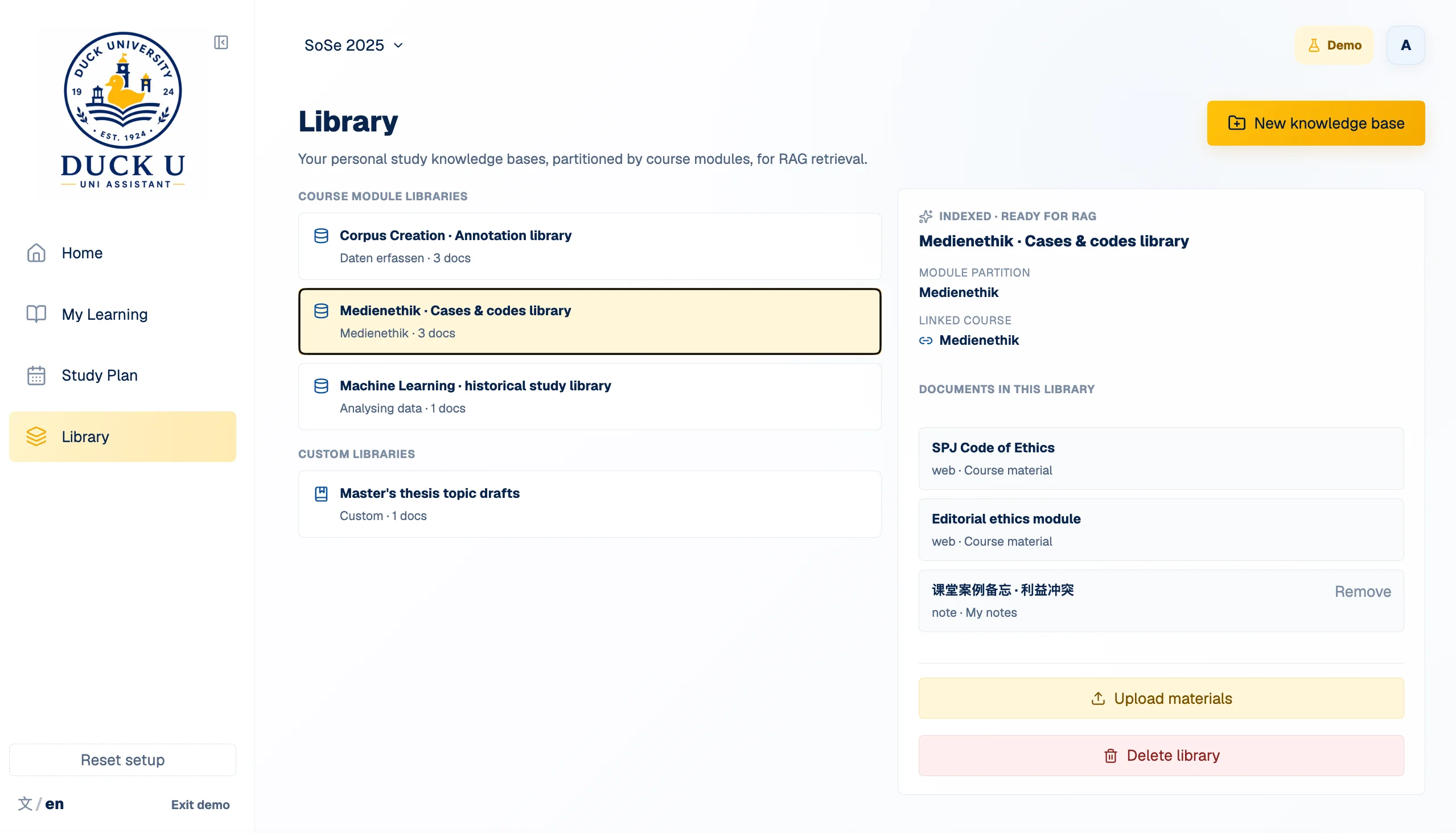1456x833 pixels.
Task: Select Corpus Creation · Annotation library
Action: [589, 246]
